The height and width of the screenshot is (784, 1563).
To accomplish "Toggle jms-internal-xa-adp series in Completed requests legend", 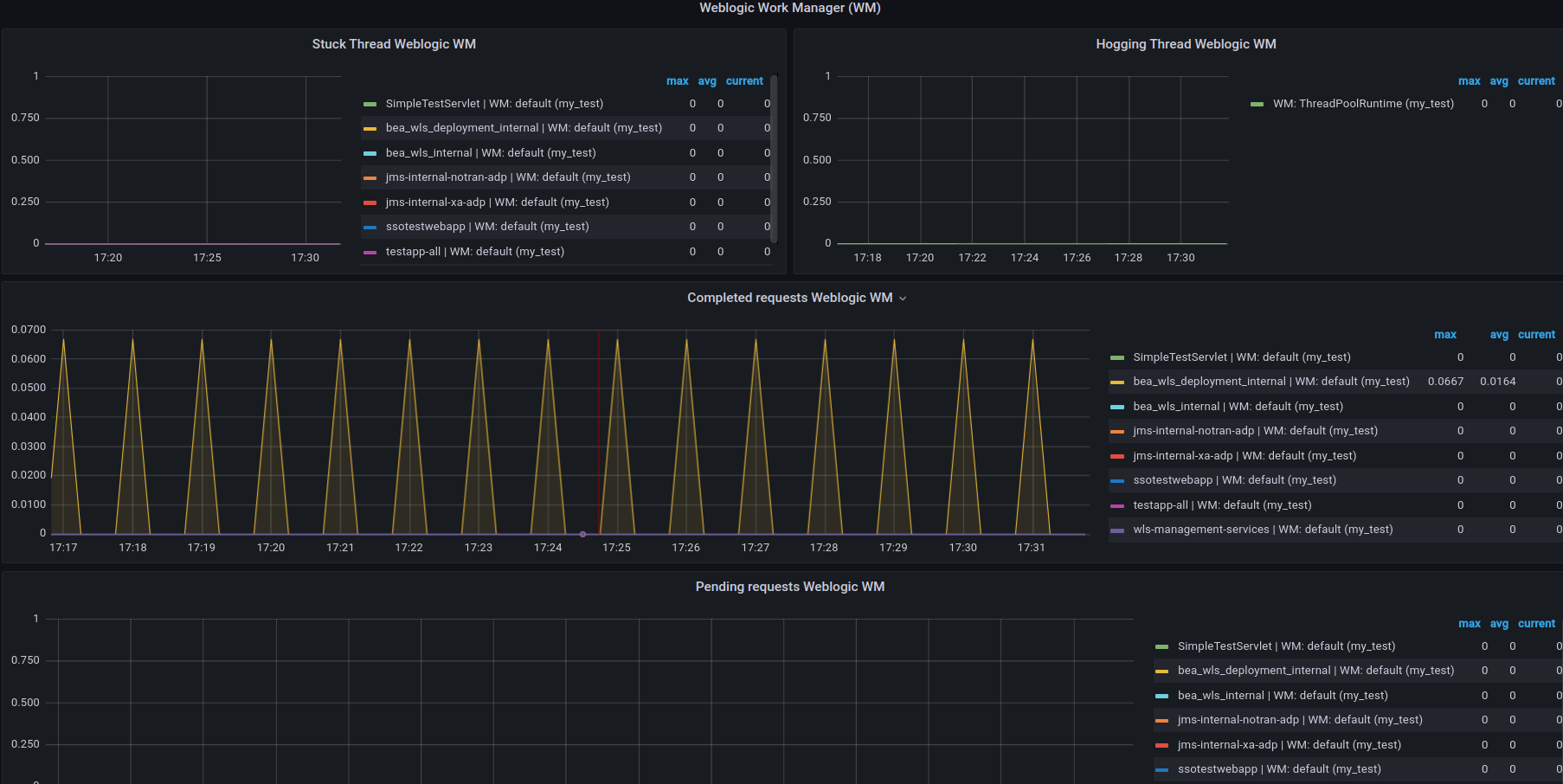I will 1245,456.
